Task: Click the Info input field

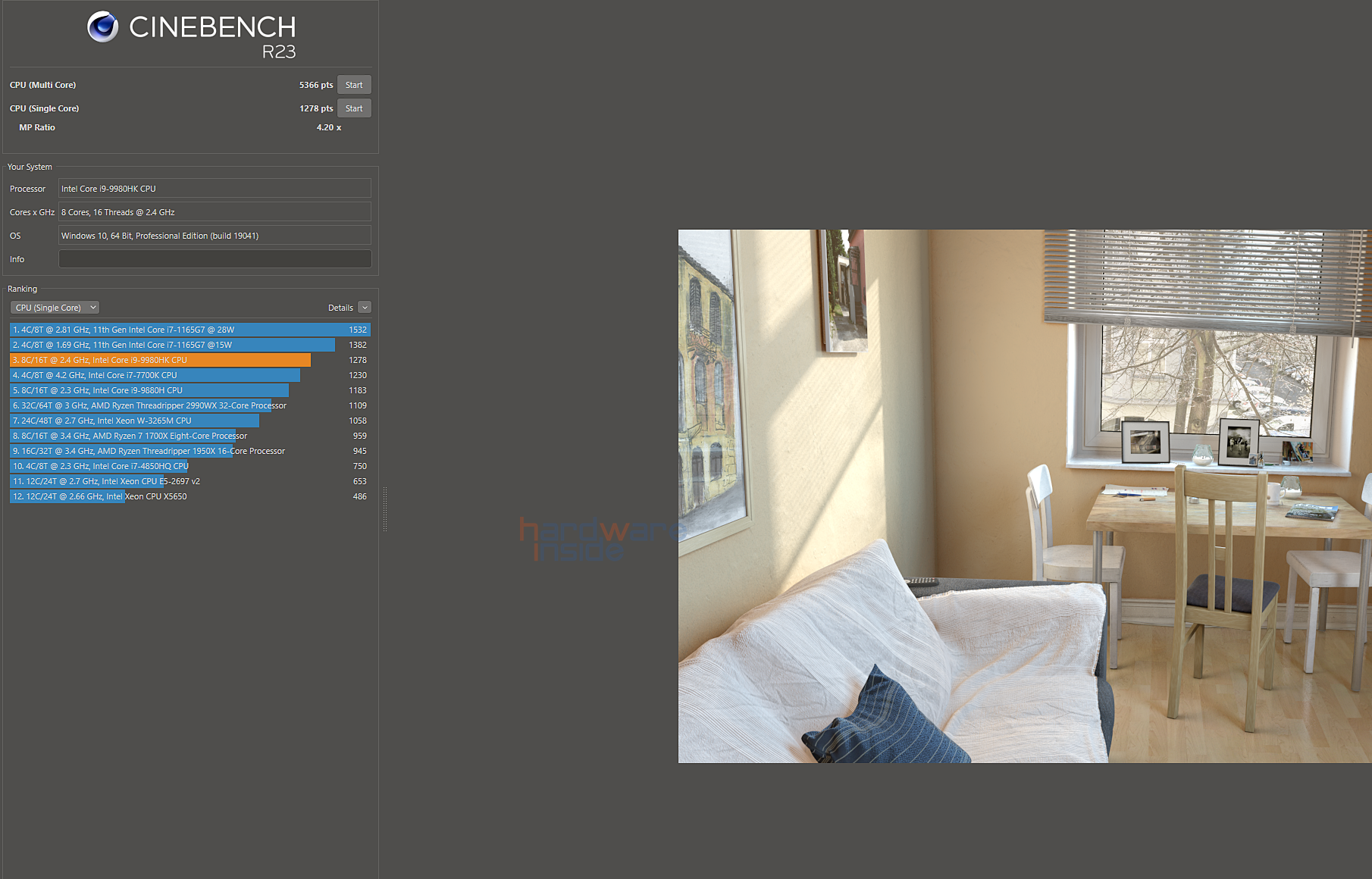Action: [x=215, y=259]
